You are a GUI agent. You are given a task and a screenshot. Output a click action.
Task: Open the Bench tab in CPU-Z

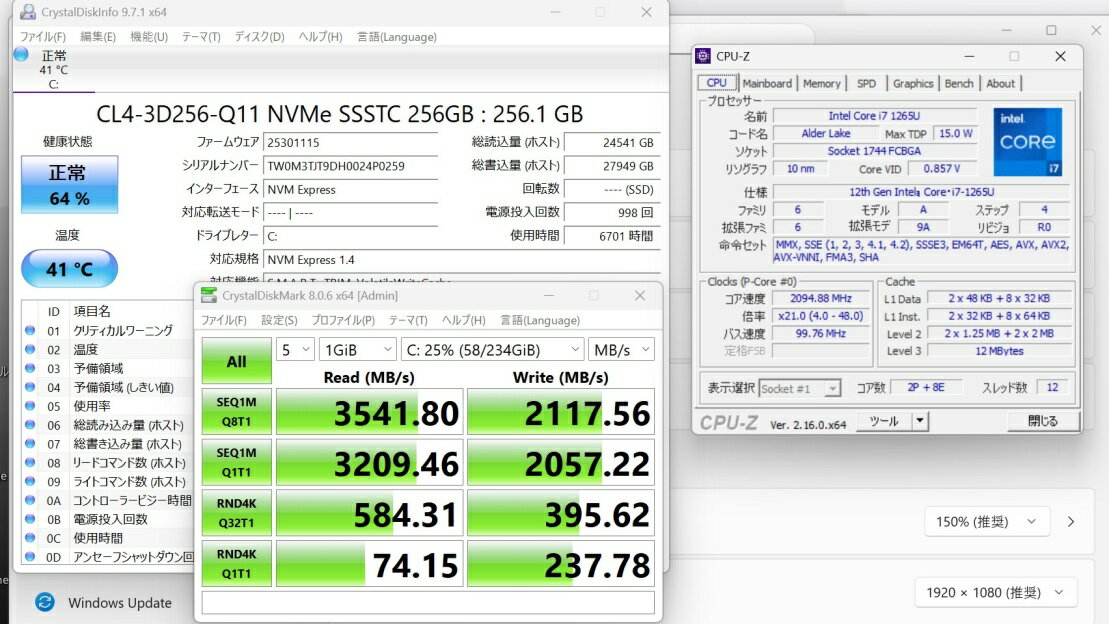coord(958,84)
